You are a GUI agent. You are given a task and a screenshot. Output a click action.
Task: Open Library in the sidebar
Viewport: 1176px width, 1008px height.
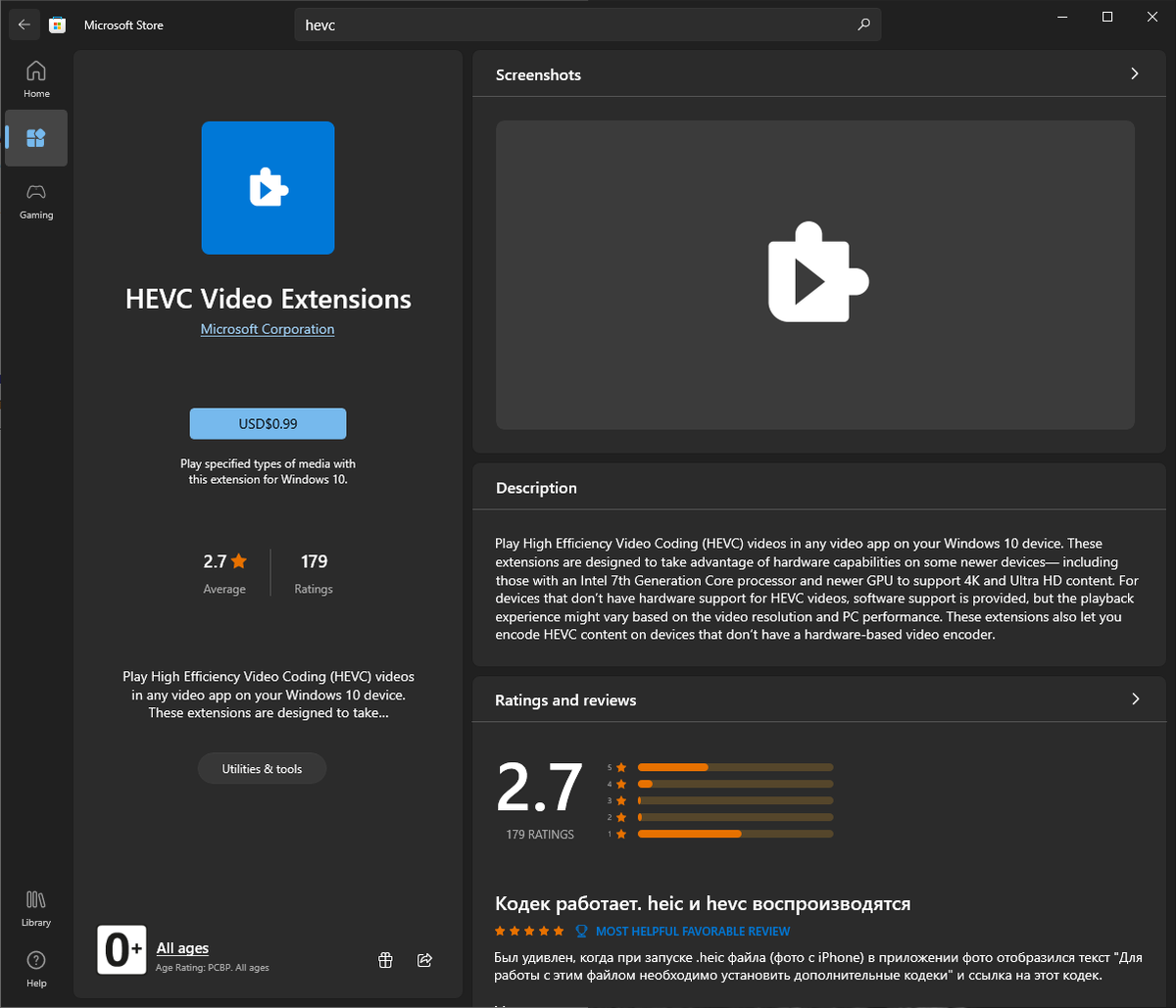tap(36, 908)
